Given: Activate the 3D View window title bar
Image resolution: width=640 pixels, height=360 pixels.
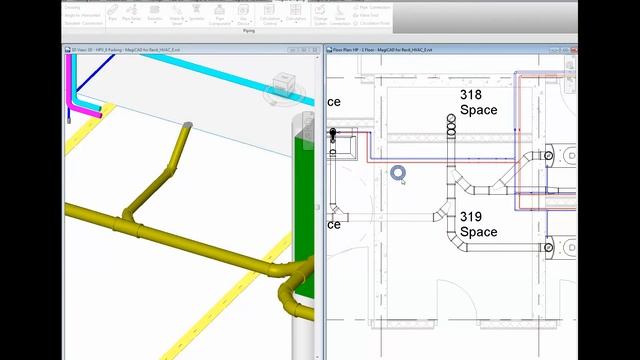Looking at the screenshot, I should (x=192, y=50).
